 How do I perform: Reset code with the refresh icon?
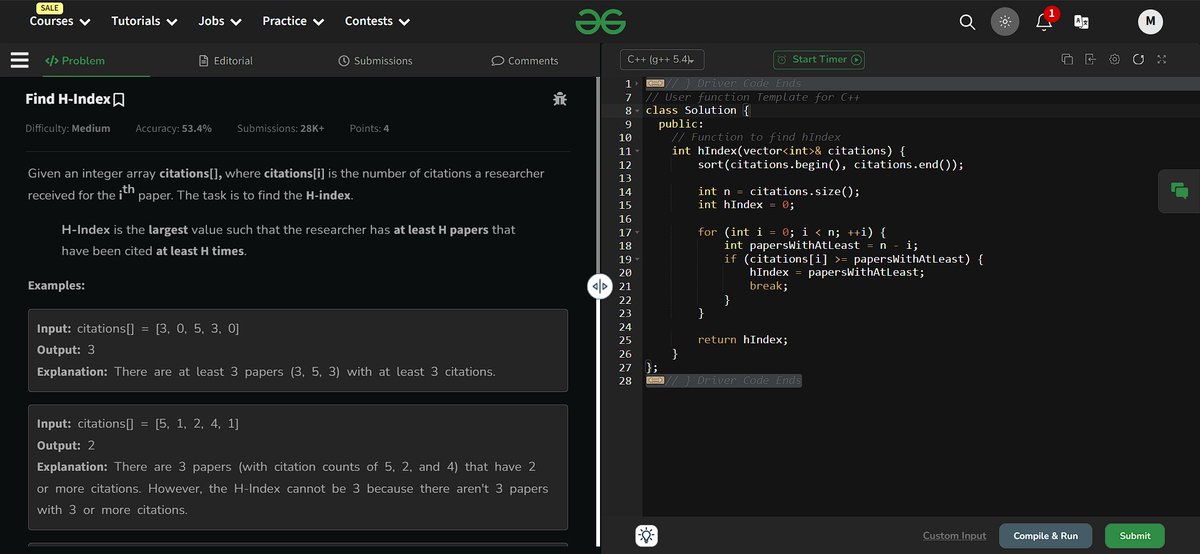(x=1138, y=60)
